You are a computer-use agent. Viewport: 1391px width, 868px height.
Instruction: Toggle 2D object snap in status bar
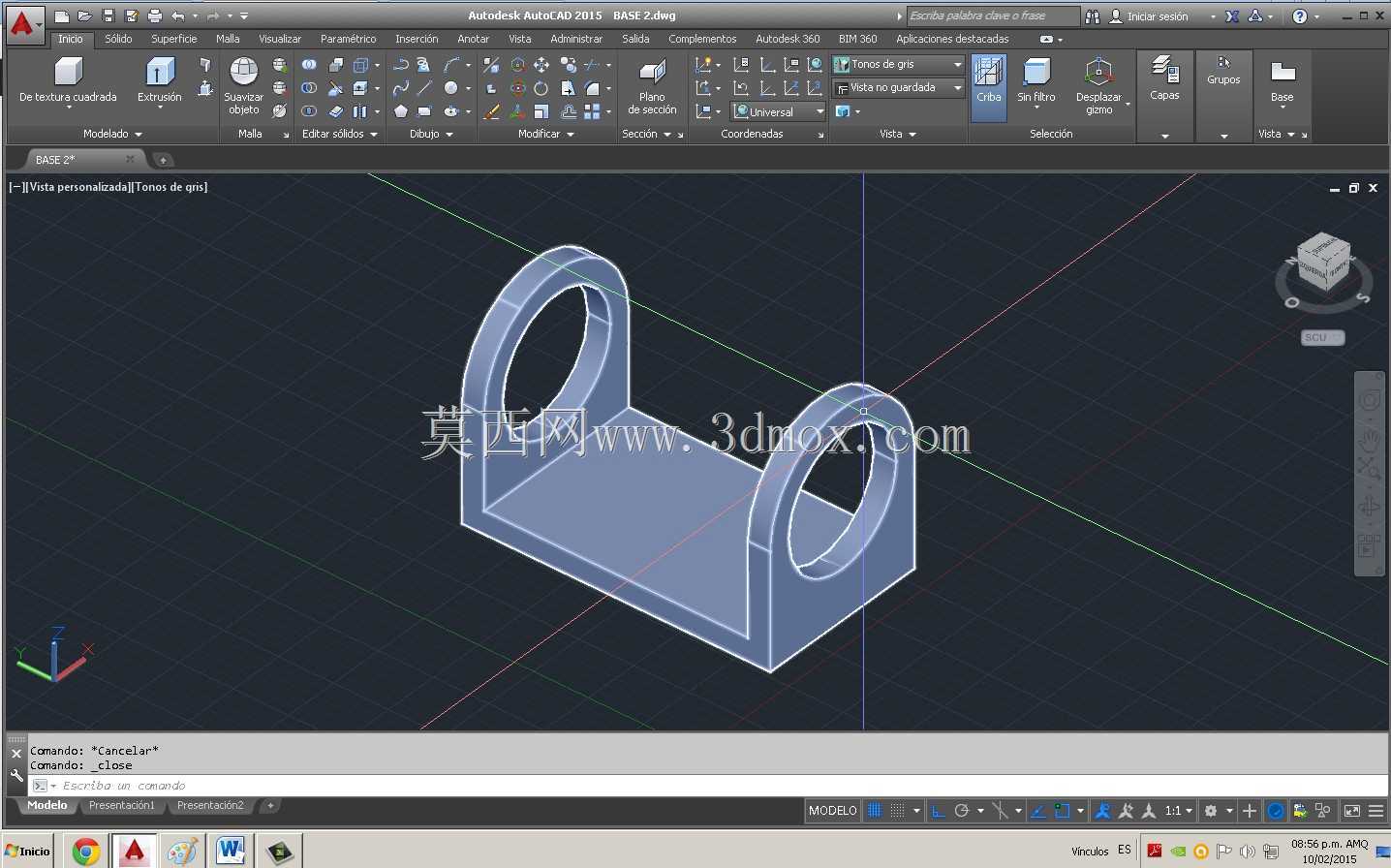(1062, 811)
